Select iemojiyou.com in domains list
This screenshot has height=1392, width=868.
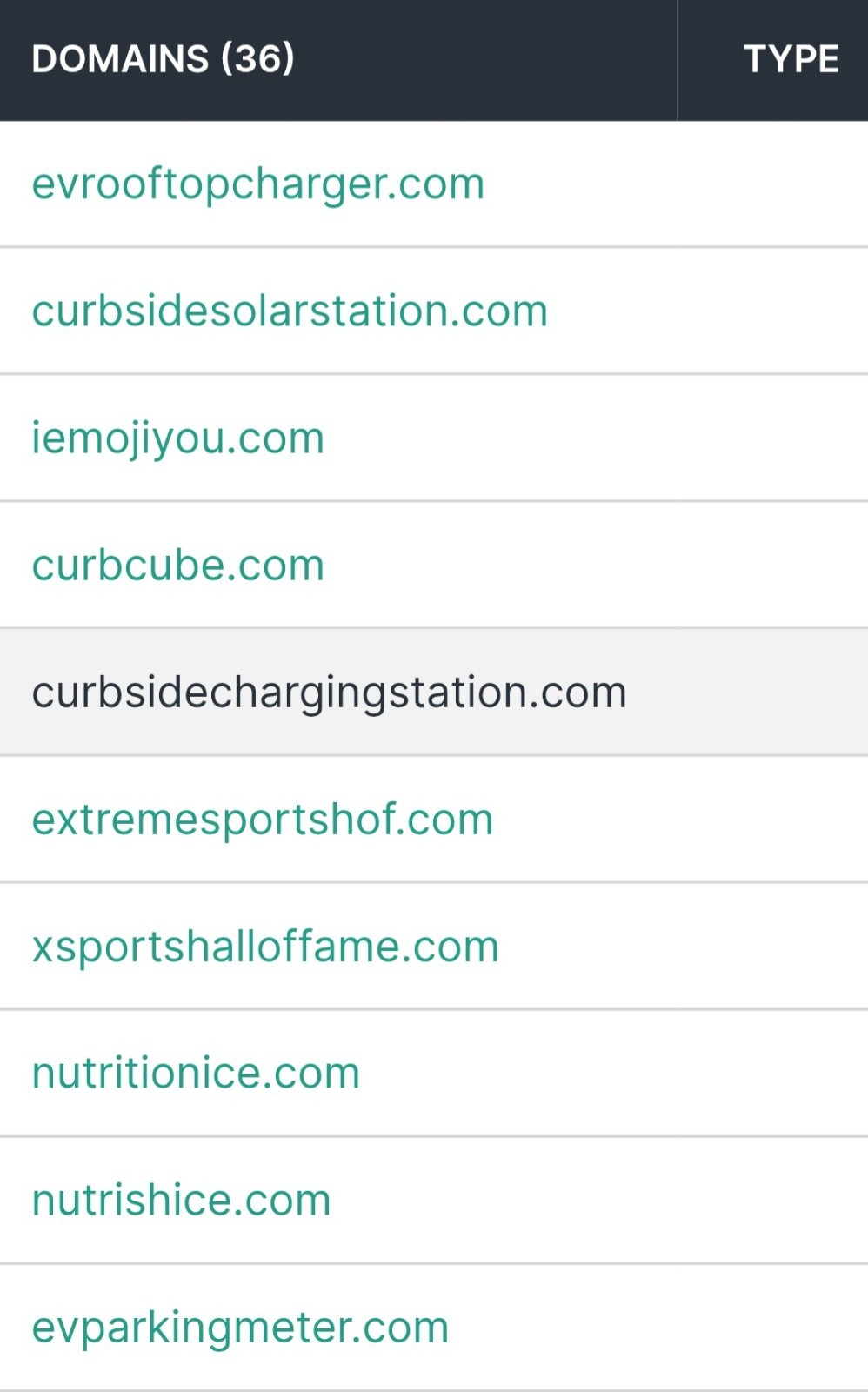[x=178, y=438]
